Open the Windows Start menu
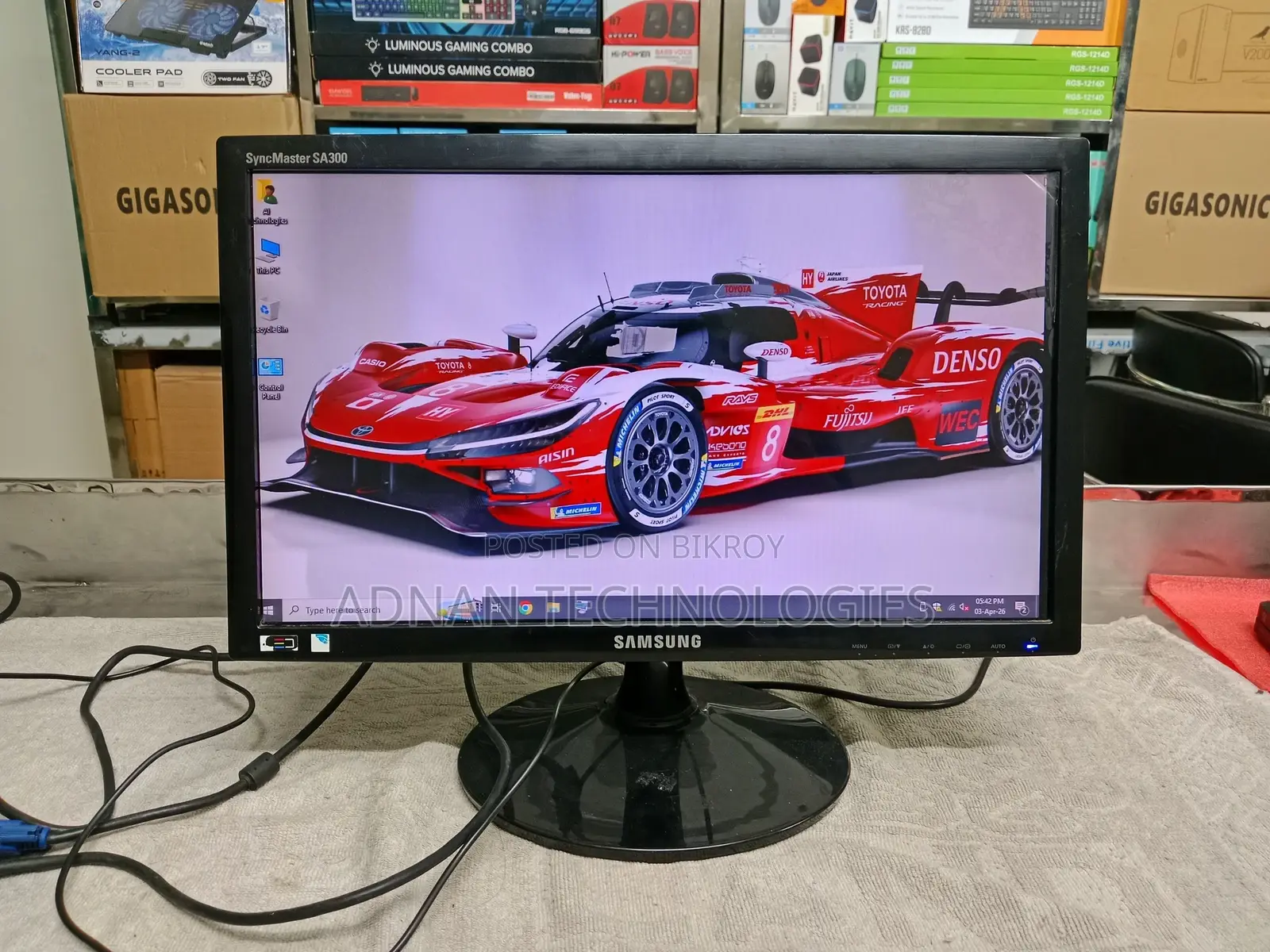Screen dimensions: 1270x952 click(x=268, y=610)
